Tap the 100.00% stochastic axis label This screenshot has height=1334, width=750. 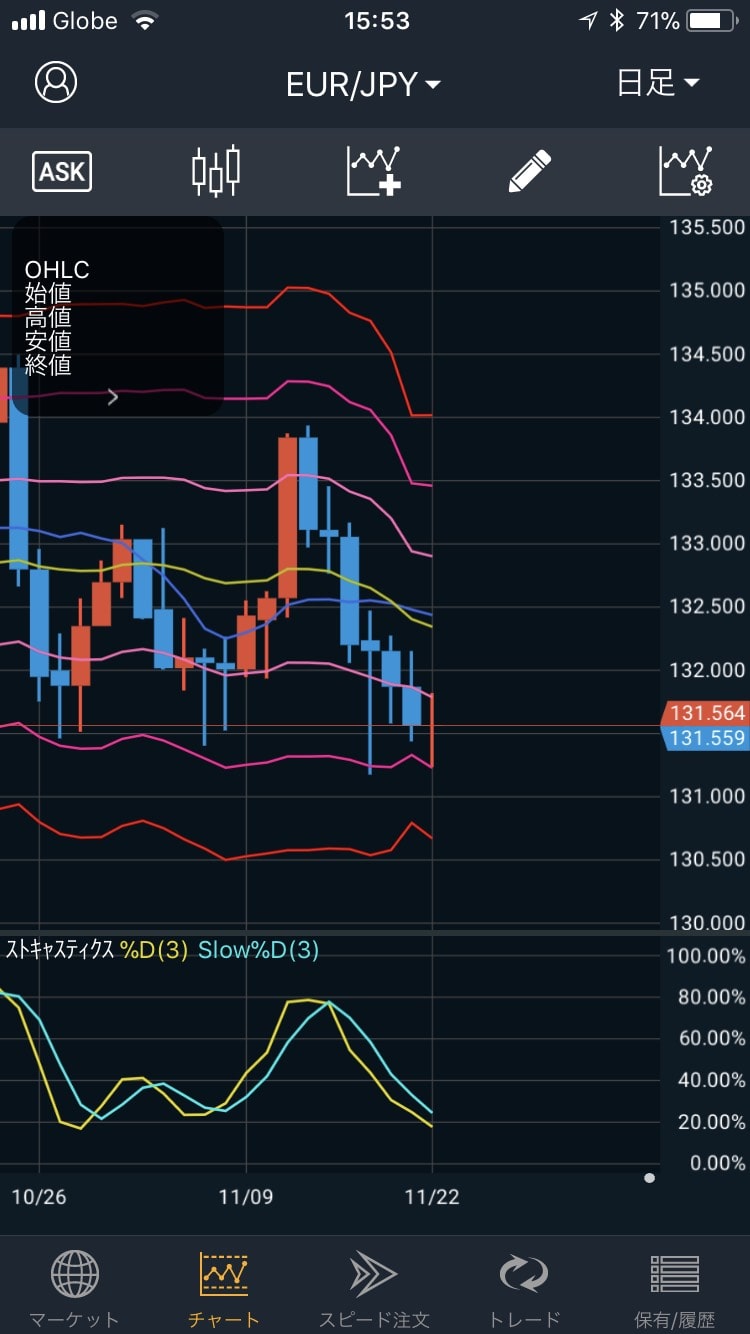click(x=706, y=955)
